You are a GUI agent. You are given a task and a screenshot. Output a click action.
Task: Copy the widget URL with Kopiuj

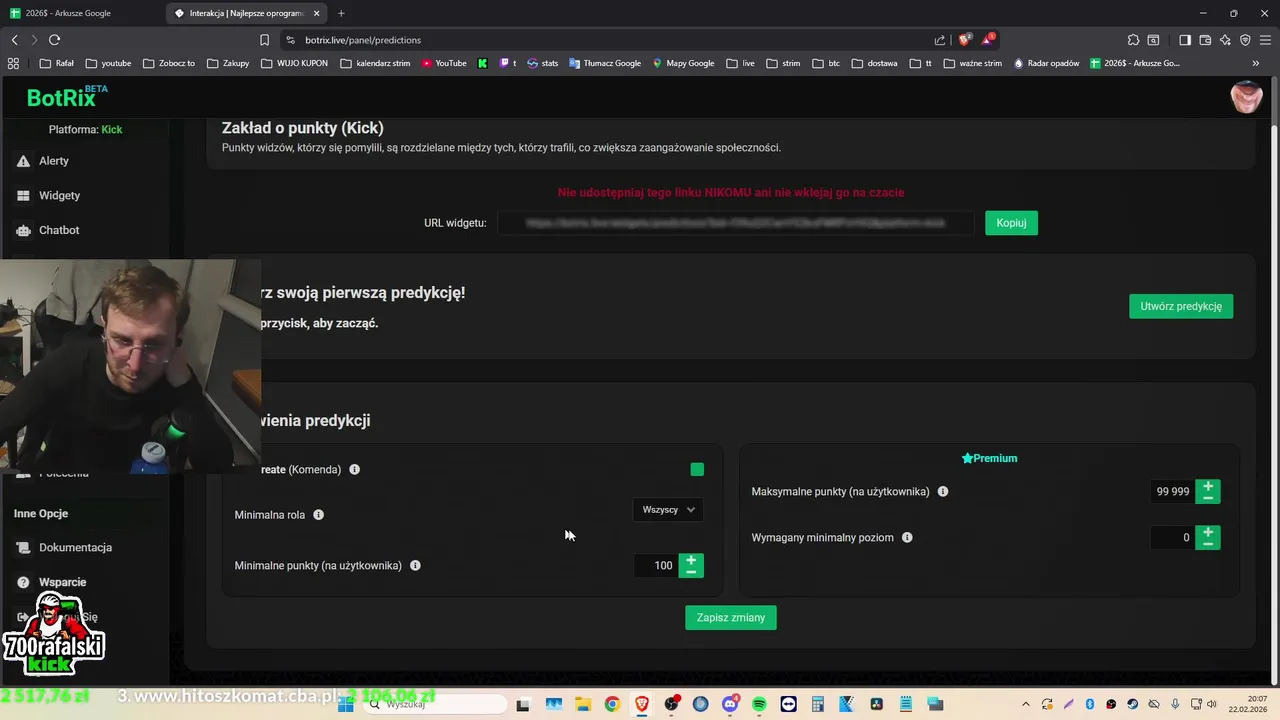click(1011, 223)
